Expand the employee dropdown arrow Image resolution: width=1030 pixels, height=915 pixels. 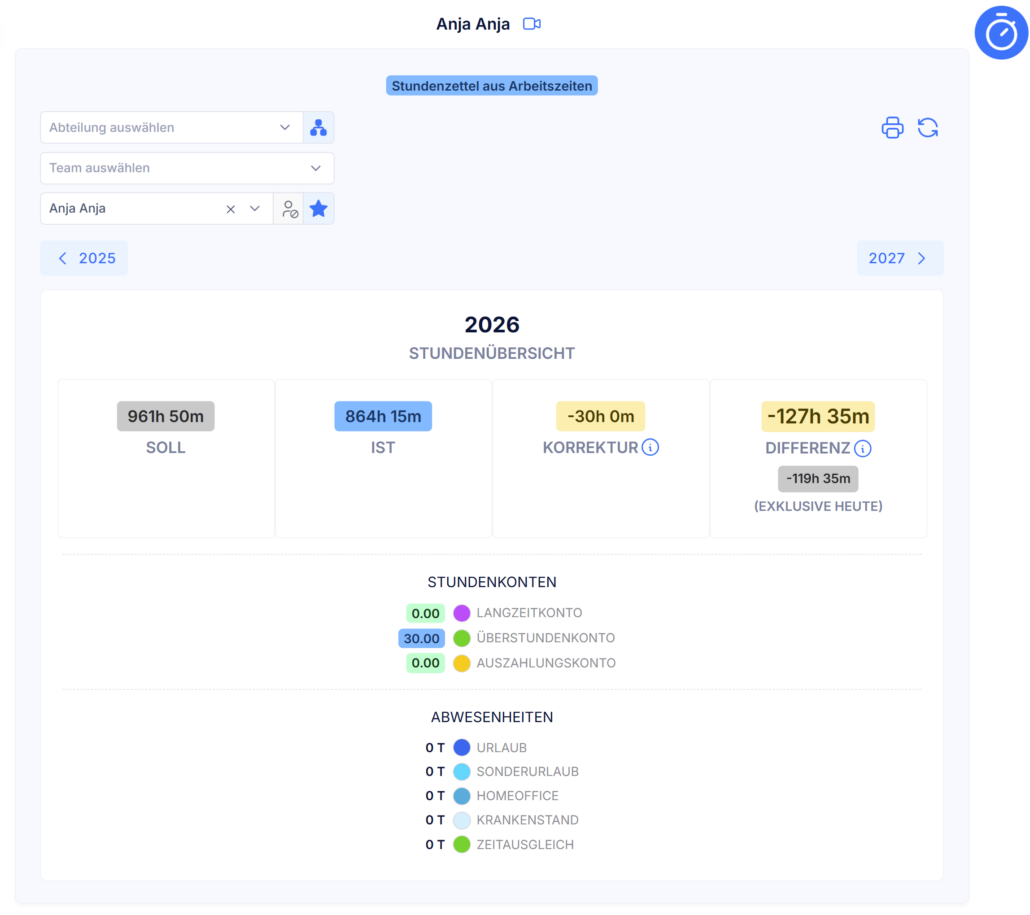pyautogui.click(x=255, y=209)
